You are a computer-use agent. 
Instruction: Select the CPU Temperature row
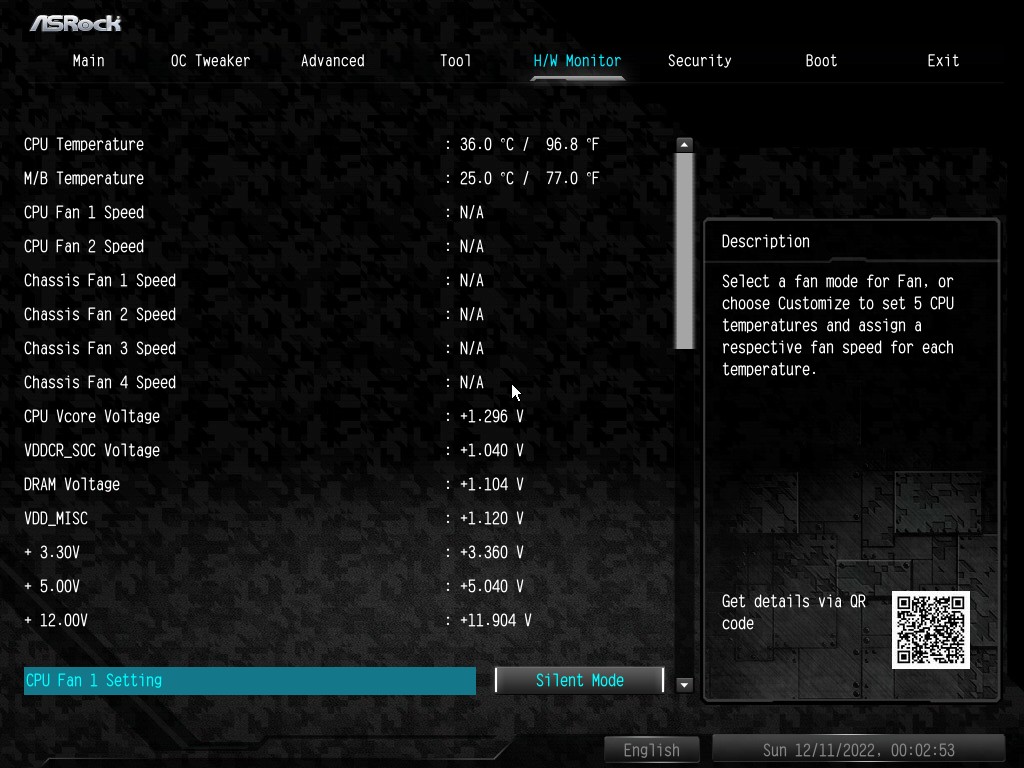click(x=84, y=144)
